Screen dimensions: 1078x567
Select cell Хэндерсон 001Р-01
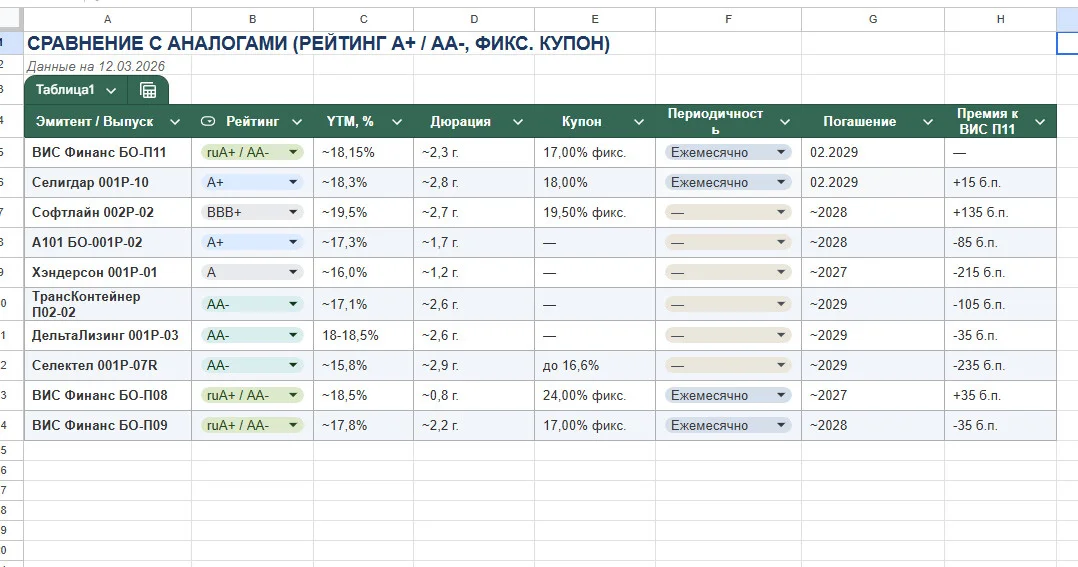pyautogui.click(x=107, y=272)
